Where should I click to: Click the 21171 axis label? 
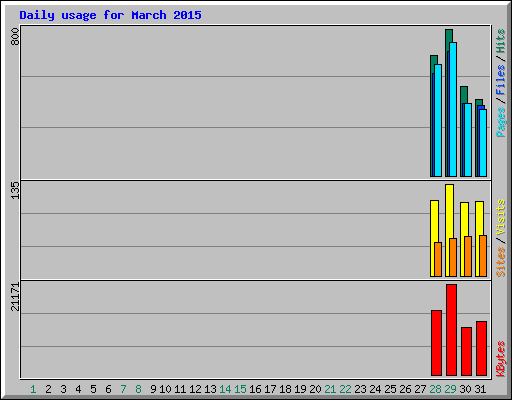tap(15, 297)
